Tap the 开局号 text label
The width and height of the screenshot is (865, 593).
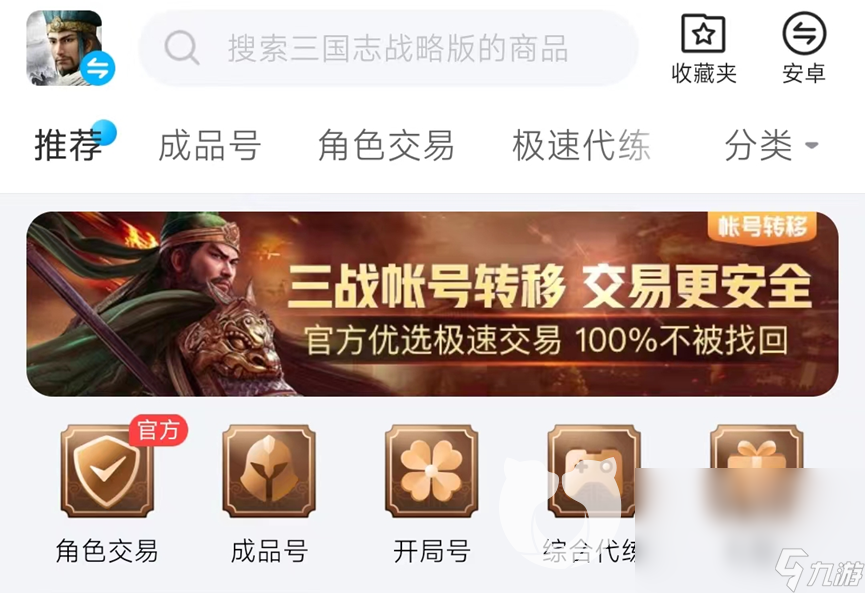coord(431,551)
